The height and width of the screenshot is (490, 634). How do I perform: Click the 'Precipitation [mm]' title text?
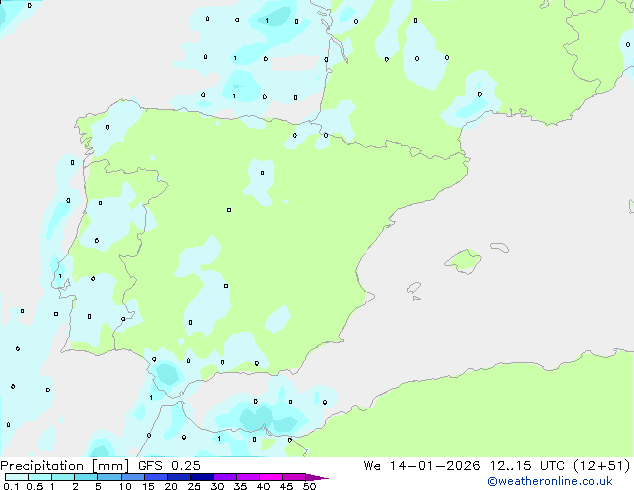[x=65, y=466]
